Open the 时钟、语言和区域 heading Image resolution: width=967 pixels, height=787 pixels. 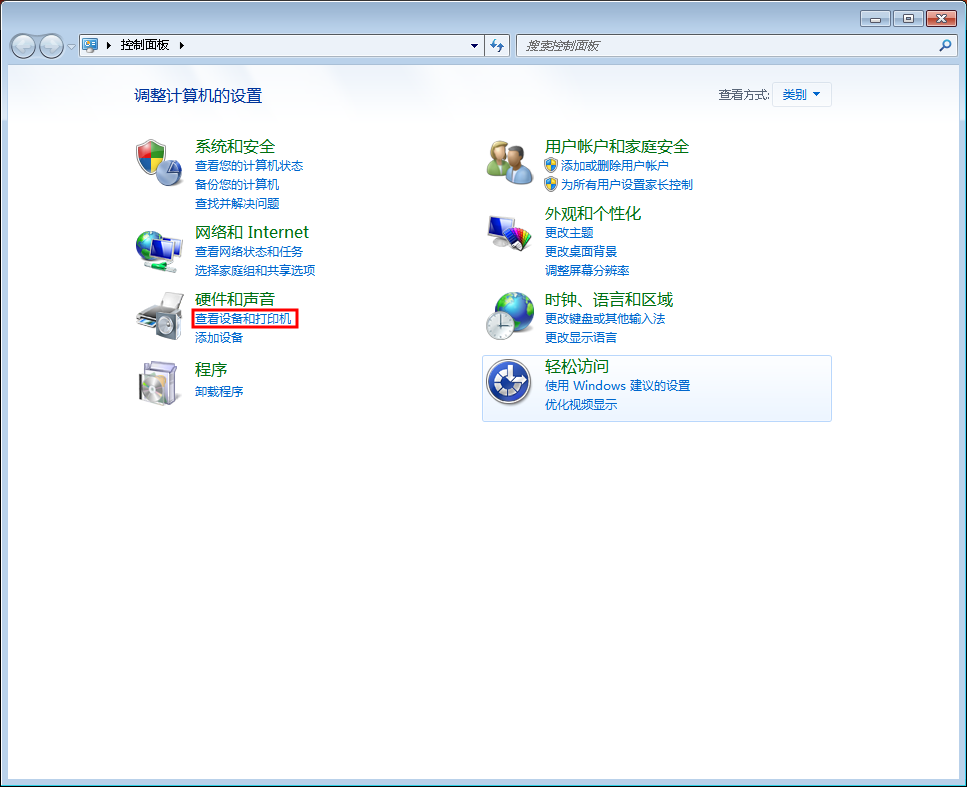[609, 300]
